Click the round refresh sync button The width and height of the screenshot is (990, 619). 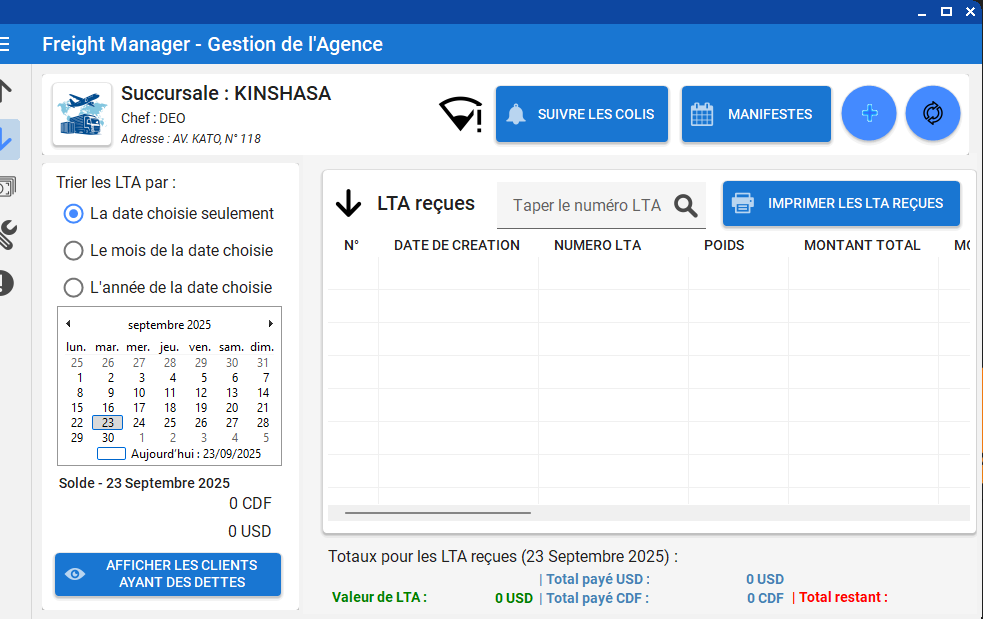click(933, 114)
